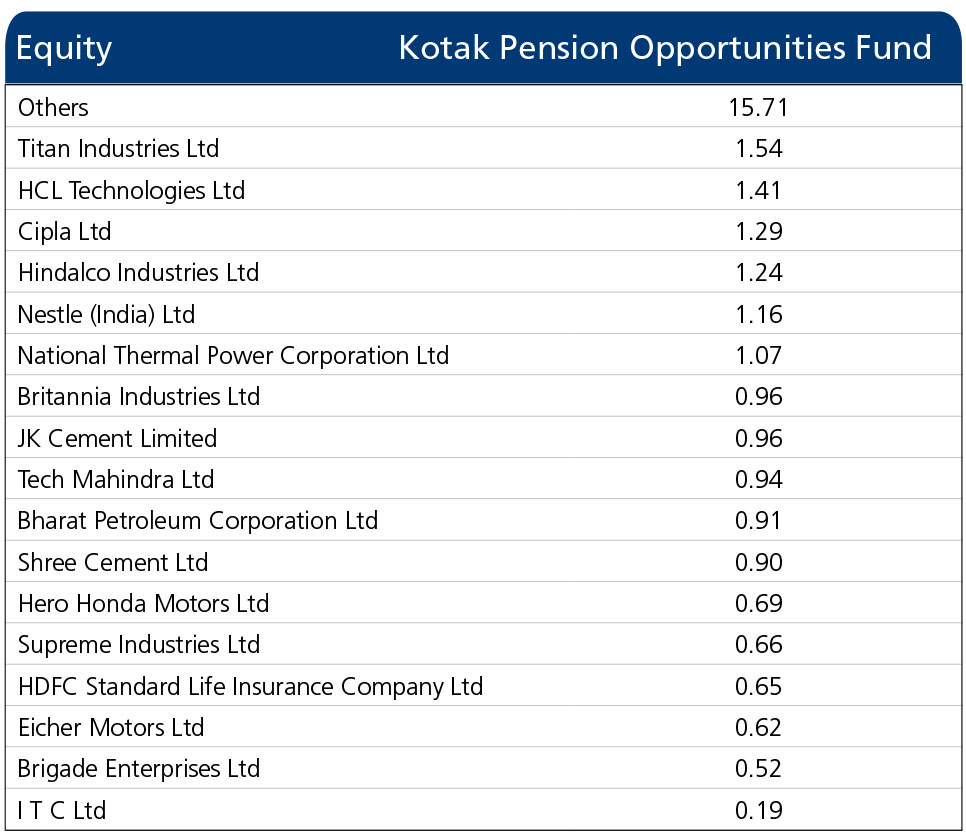The height and width of the screenshot is (840, 966).
Task: Select Titan Industries Ltd row
Action: 483,148
